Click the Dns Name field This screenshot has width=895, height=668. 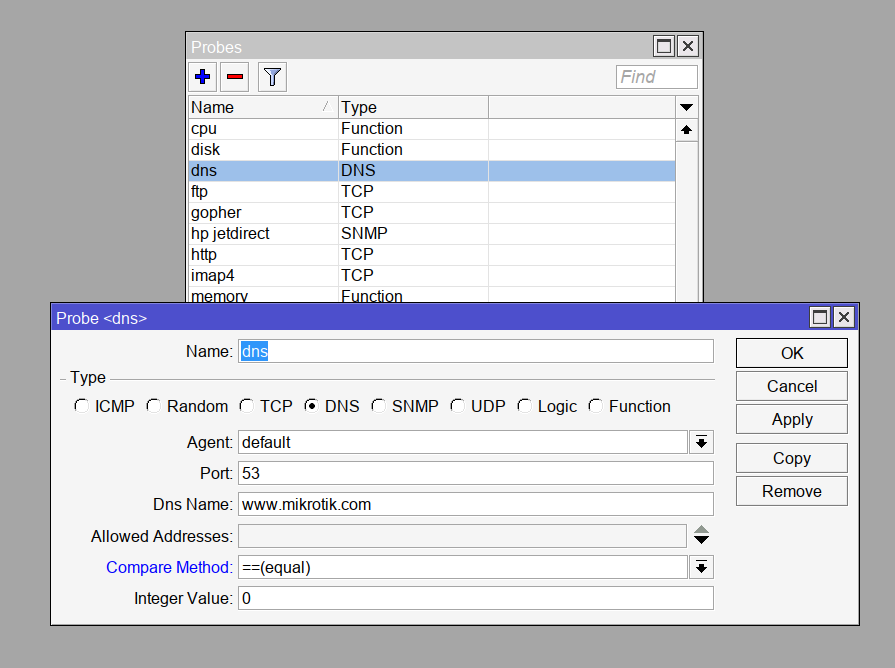pyautogui.click(x=475, y=504)
